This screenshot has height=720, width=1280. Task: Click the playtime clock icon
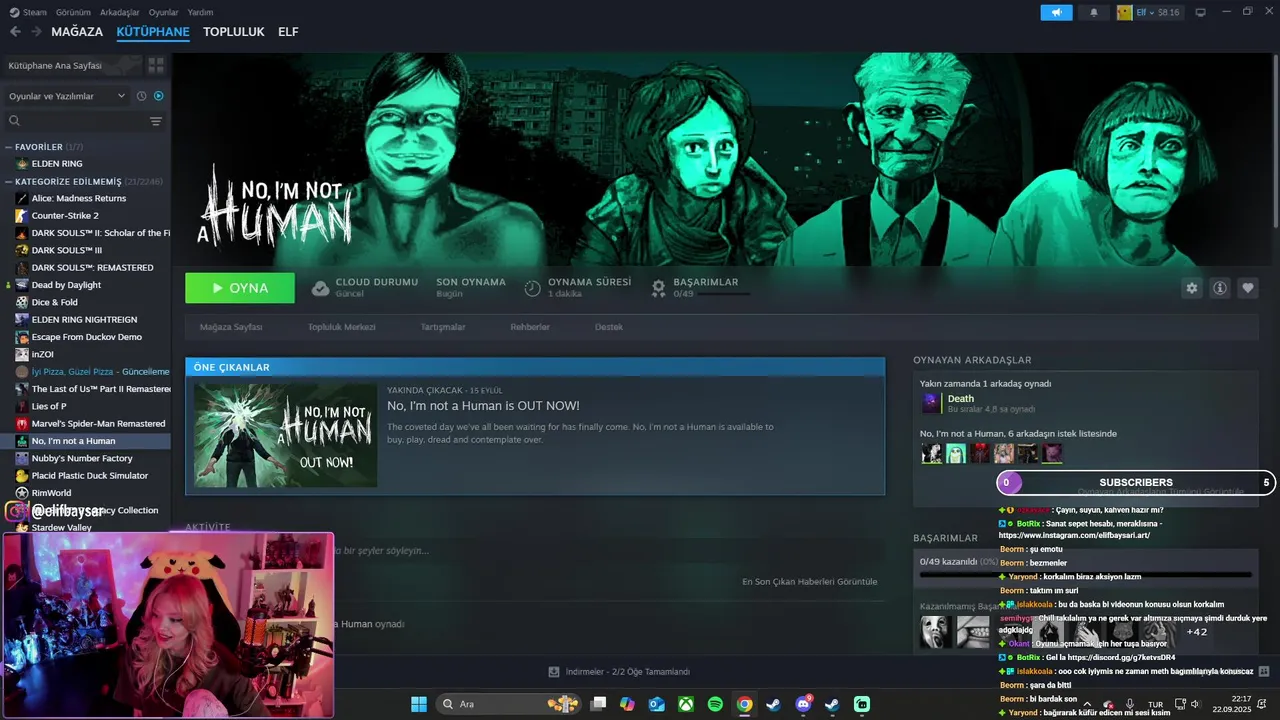pyautogui.click(x=532, y=288)
